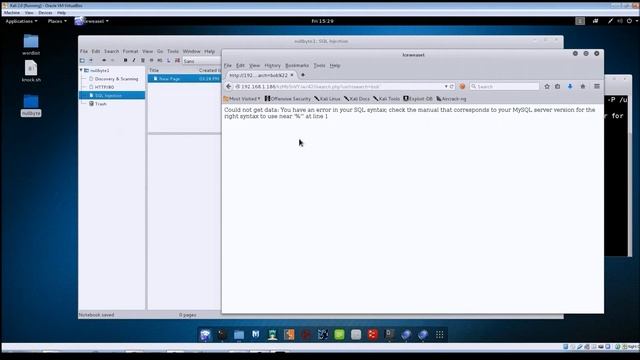Image resolution: width=640 pixels, height=360 pixels.
Task: Open the Kali Docs bookmark
Action: [357, 99]
